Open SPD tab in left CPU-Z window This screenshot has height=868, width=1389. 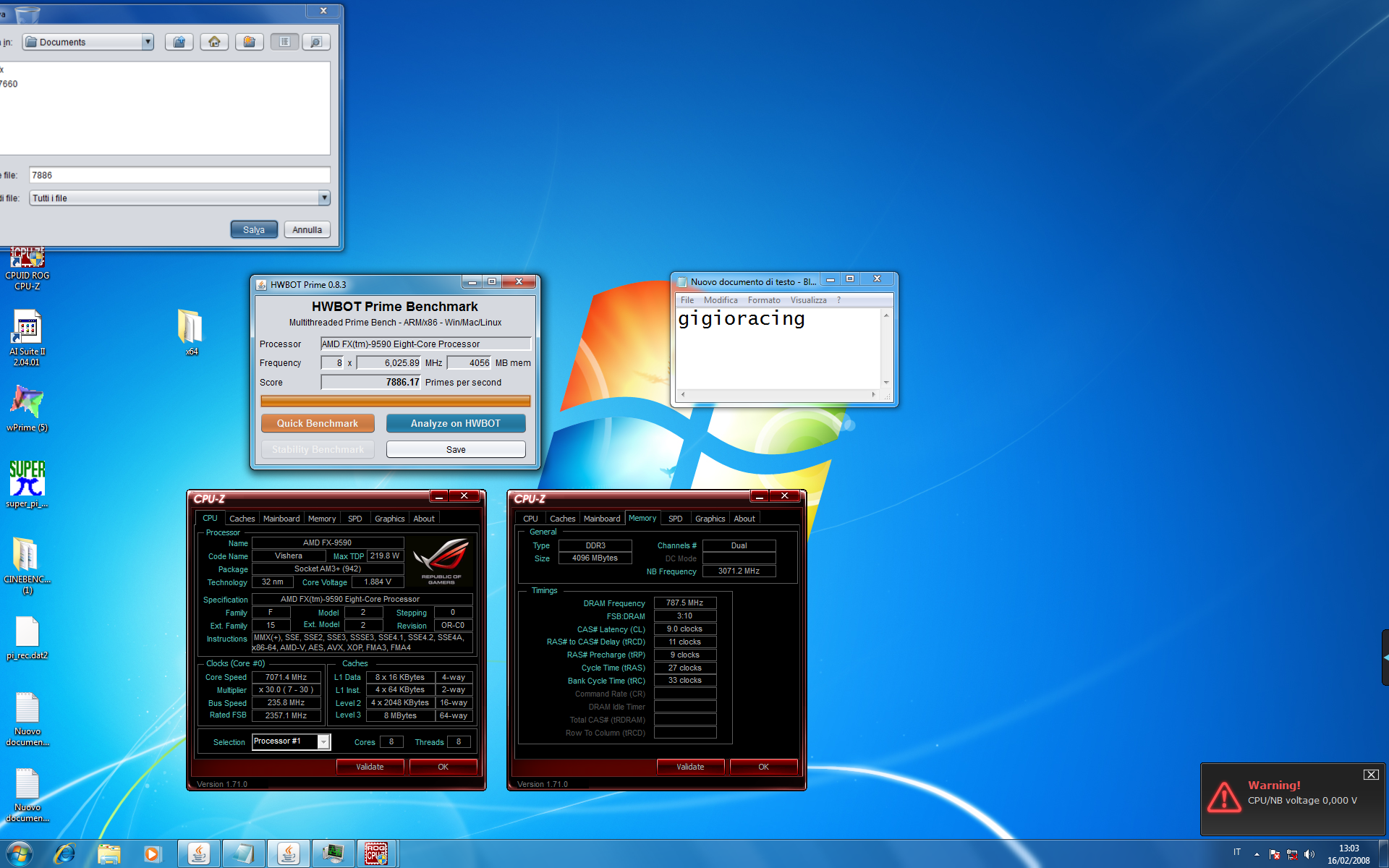(x=354, y=519)
